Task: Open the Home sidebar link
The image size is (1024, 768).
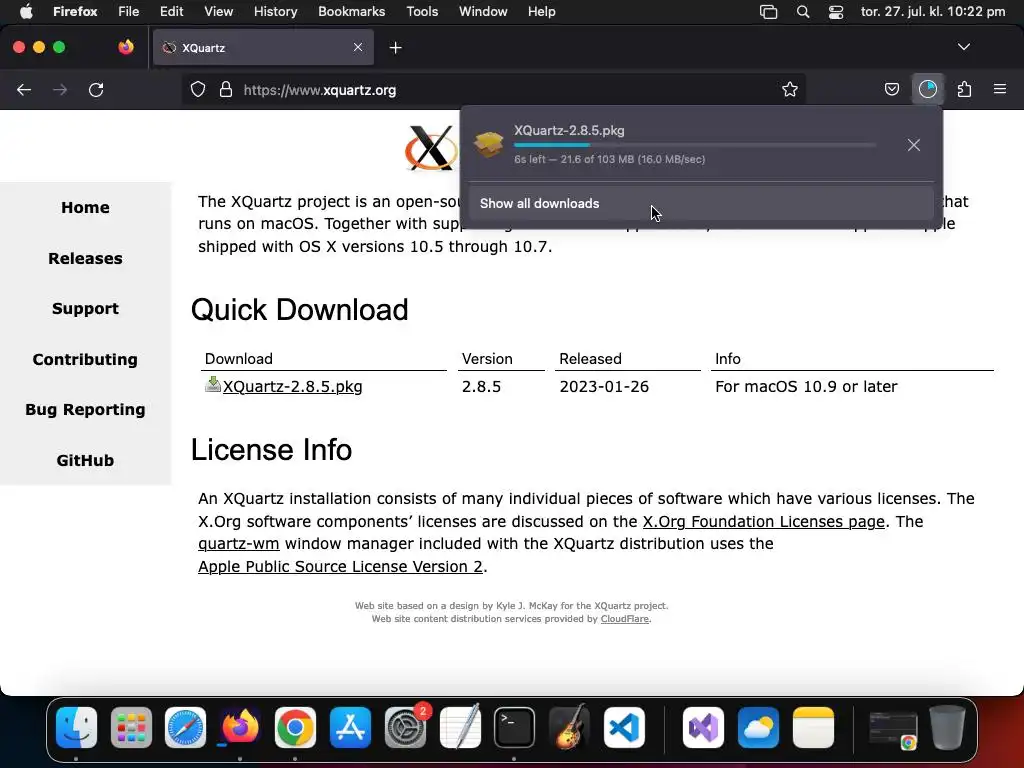Action: pyautogui.click(x=86, y=208)
